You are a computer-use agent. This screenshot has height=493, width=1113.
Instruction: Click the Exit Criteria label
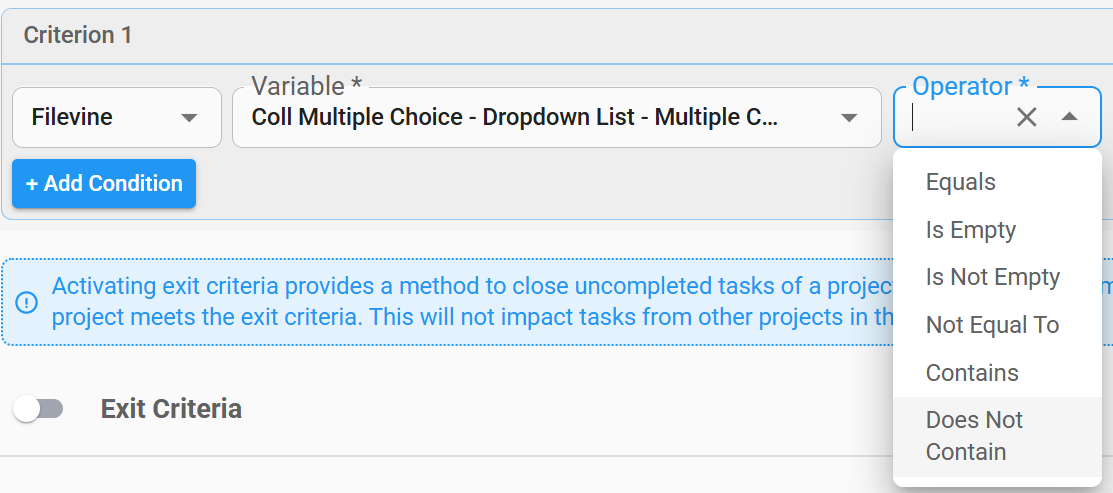click(171, 409)
